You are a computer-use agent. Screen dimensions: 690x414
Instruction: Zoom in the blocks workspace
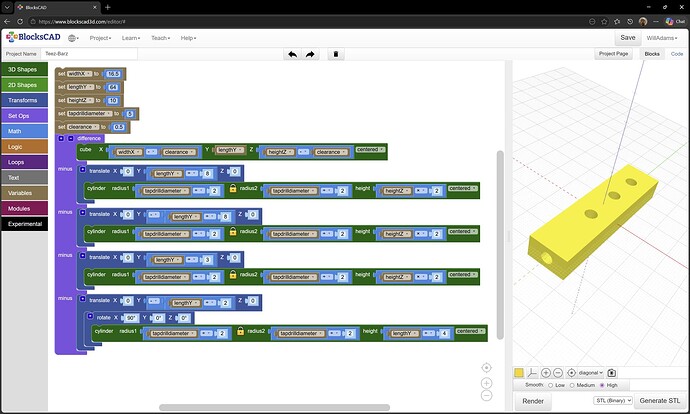(486, 383)
